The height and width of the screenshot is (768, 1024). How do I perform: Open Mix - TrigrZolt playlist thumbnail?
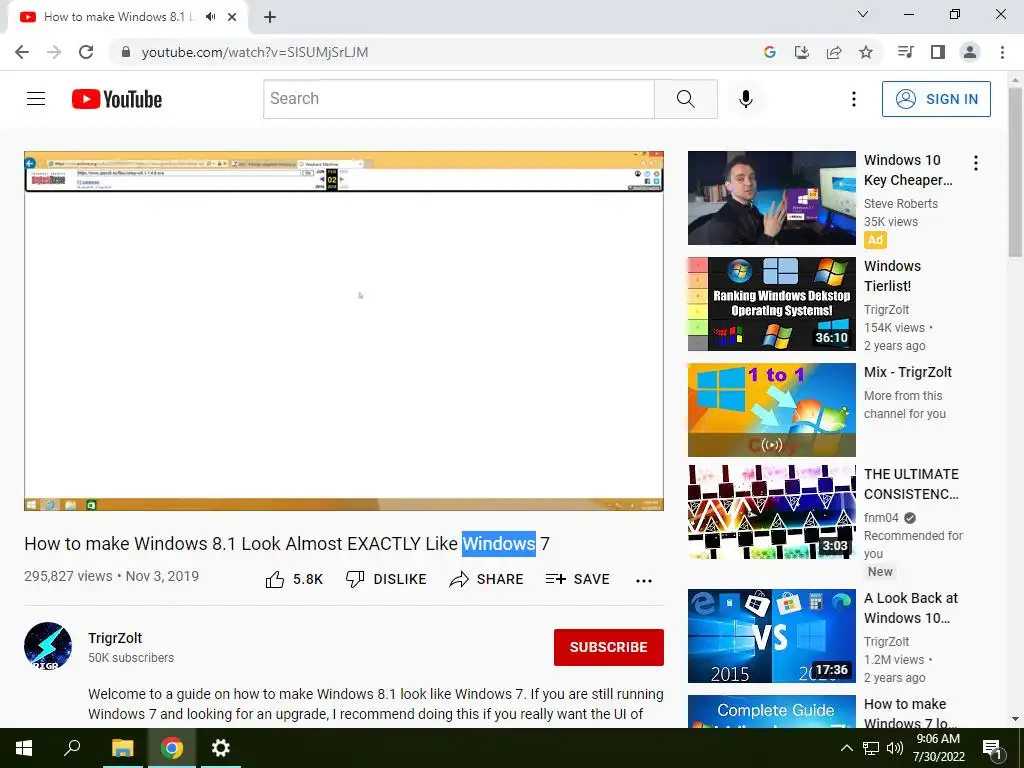[772, 410]
